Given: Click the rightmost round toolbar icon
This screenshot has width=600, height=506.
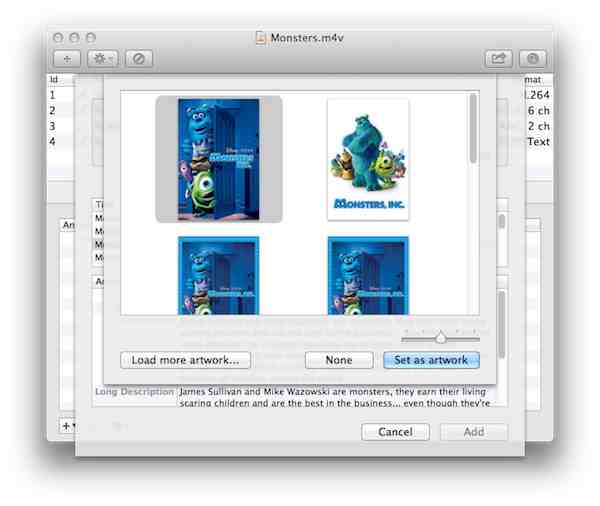Looking at the screenshot, I should click(532, 59).
